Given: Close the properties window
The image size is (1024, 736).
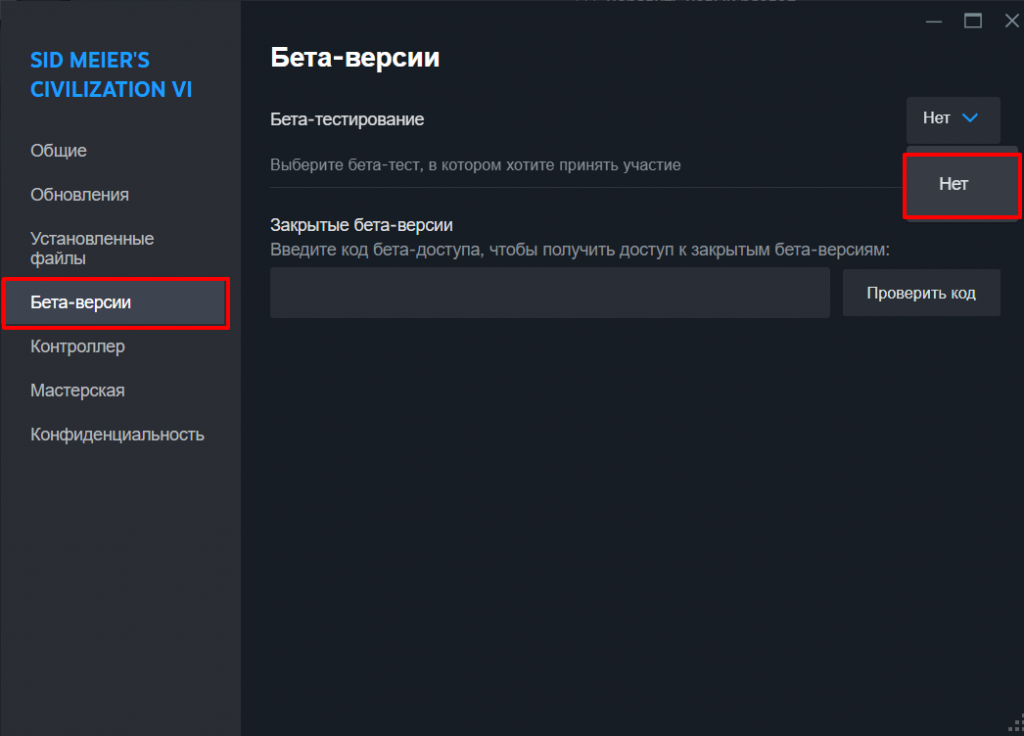Looking at the screenshot, I should pyautogui.click(x=1012, y=22).
